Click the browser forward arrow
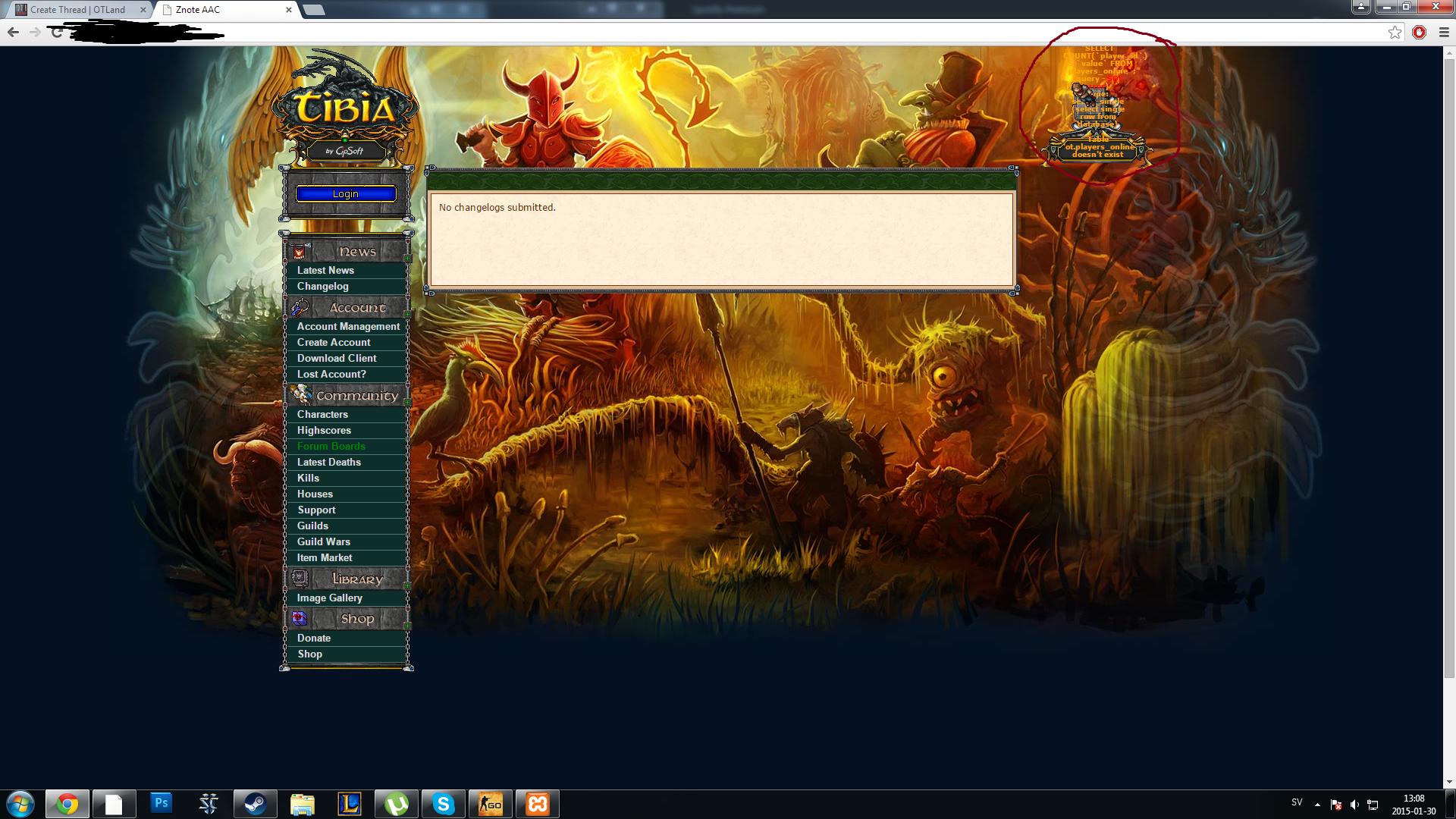The width and height of the screenshot is (1456, 819). tap(35, 32)
